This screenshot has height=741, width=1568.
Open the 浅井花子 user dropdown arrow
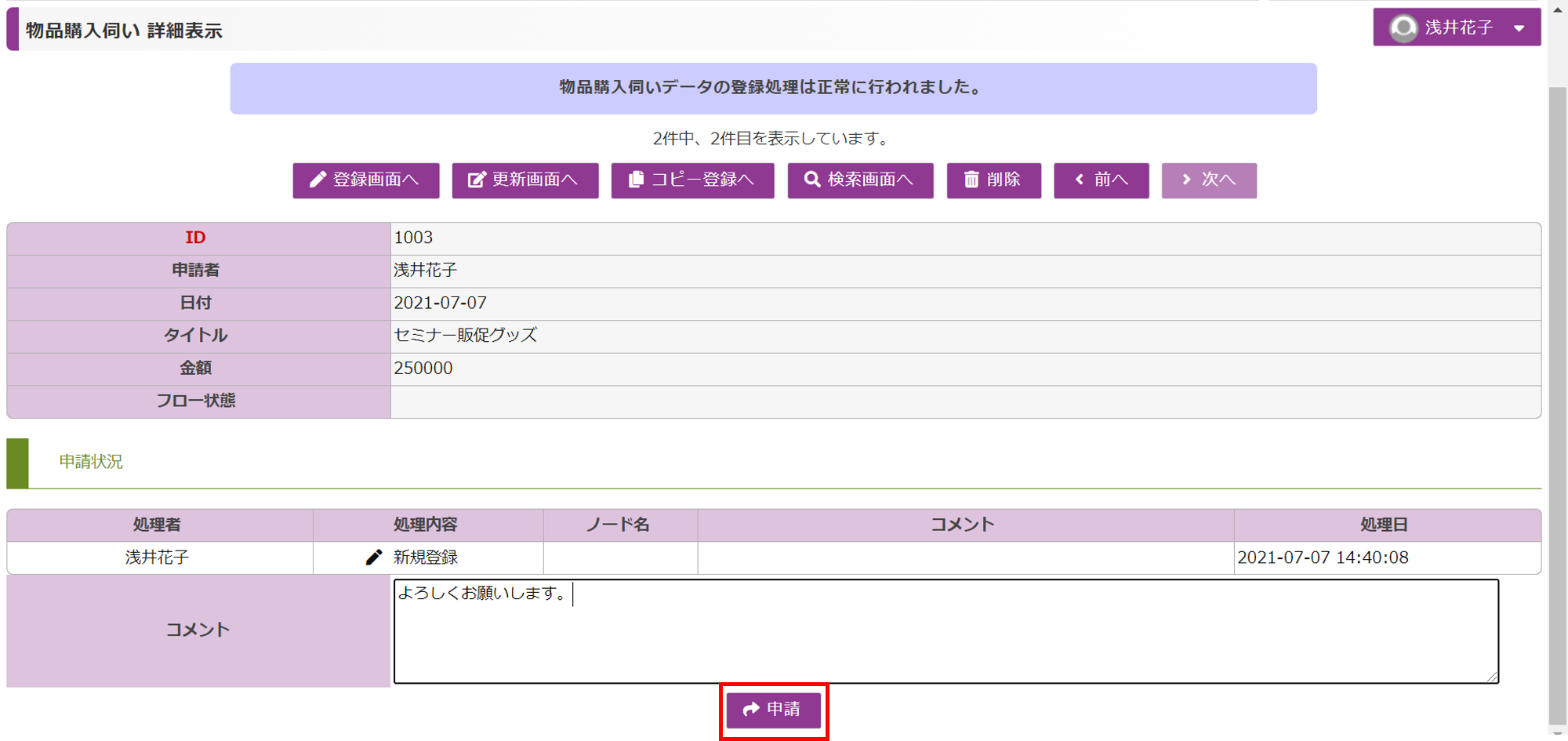pyautogui.click(x=1519, y=28)
